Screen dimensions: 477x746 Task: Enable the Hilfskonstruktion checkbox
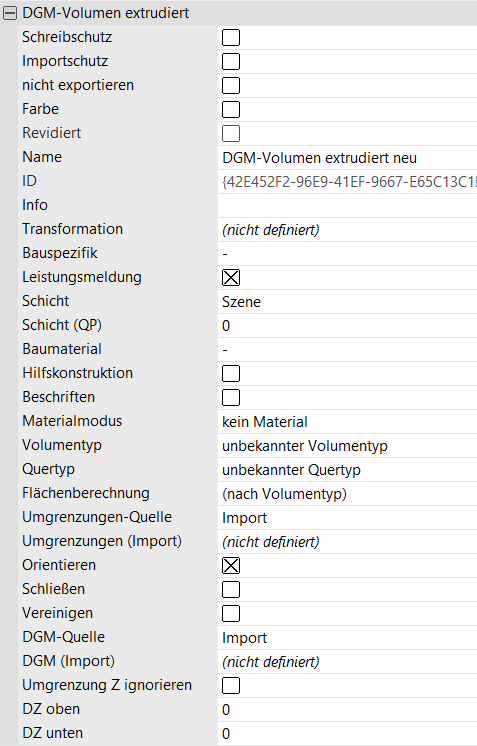coord(231,373)
